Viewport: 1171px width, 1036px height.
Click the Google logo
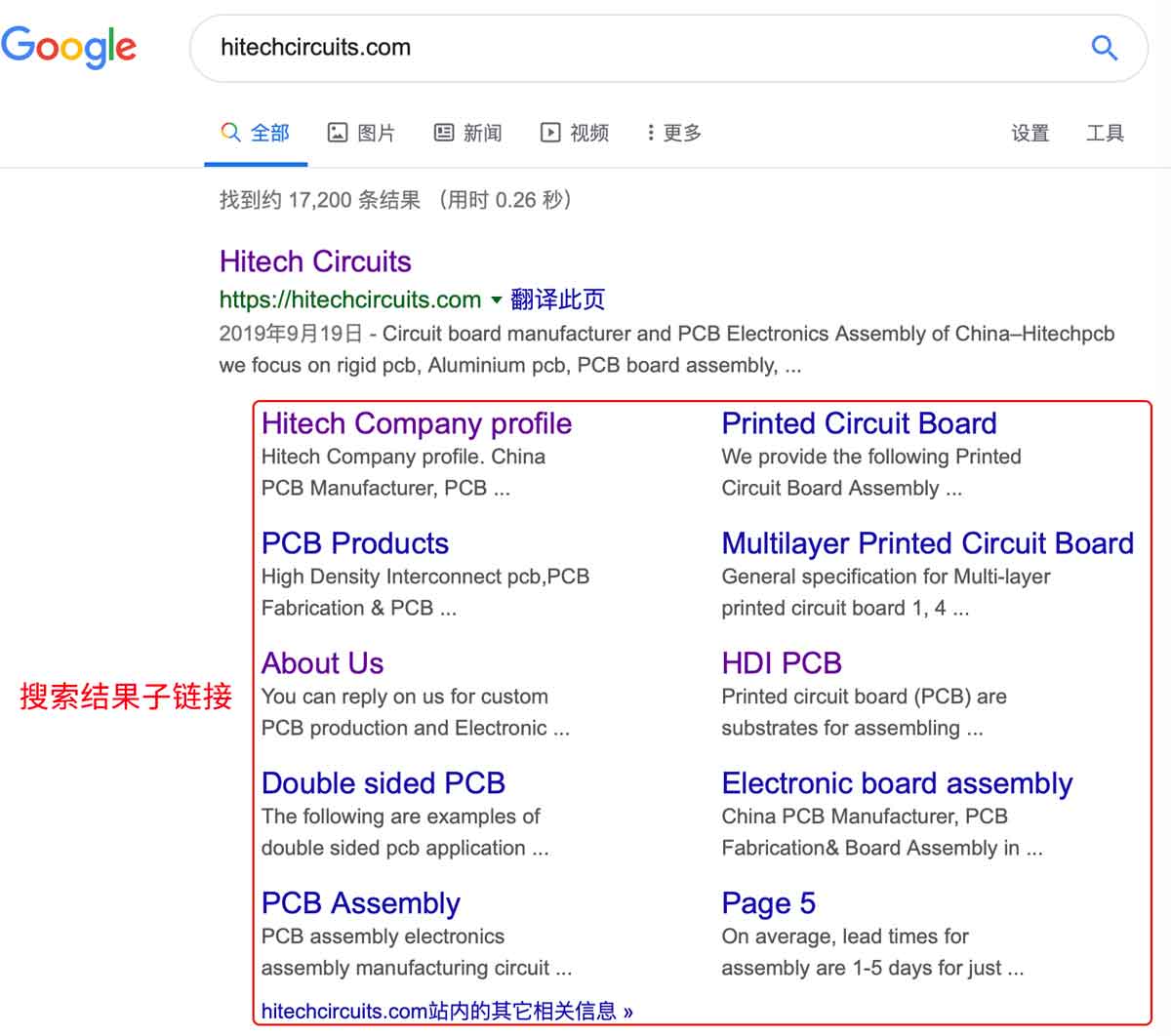click(69, 47)
